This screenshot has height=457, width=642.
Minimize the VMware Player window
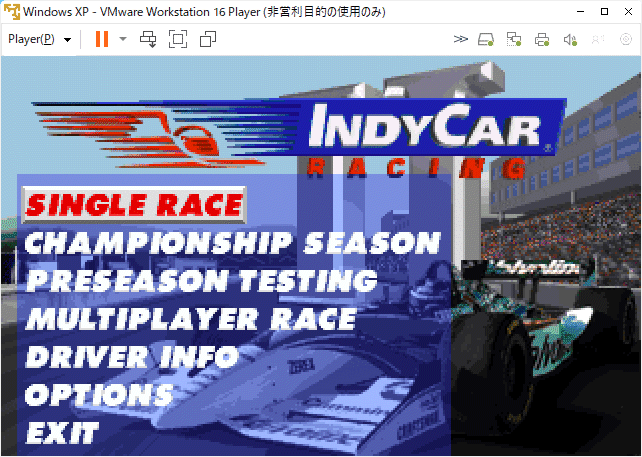[581, 11]
